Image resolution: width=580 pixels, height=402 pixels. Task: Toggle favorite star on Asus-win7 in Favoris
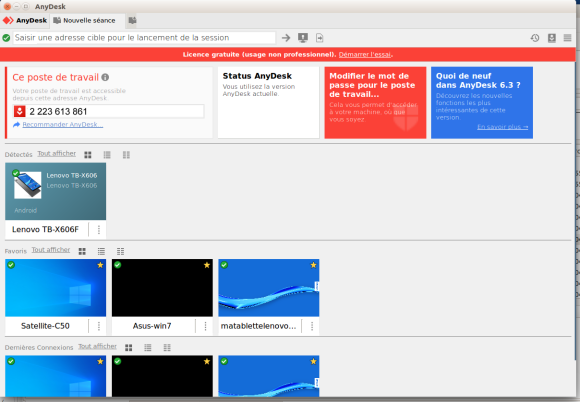(207, 265)
